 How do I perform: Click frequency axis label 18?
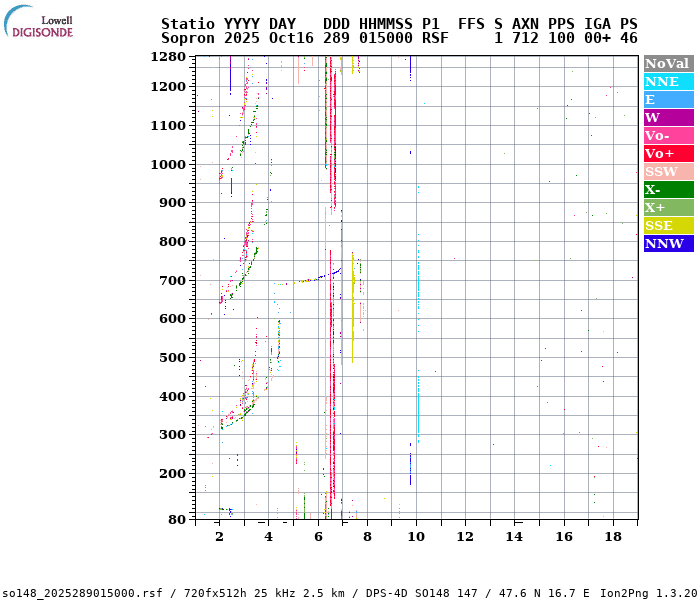pos(613,537)
